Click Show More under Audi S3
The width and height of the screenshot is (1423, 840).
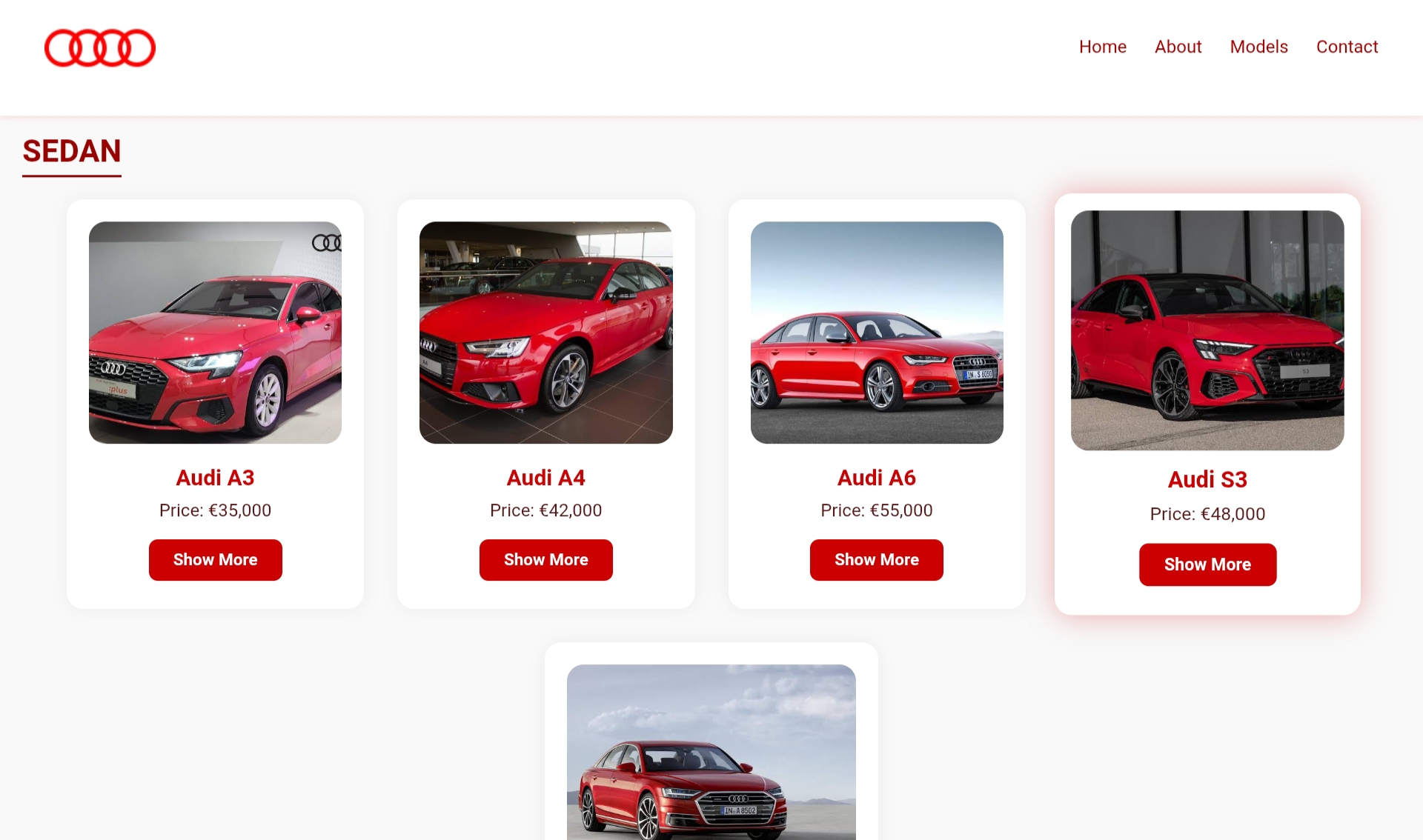pyautogui.click(x=1207, y=564)
